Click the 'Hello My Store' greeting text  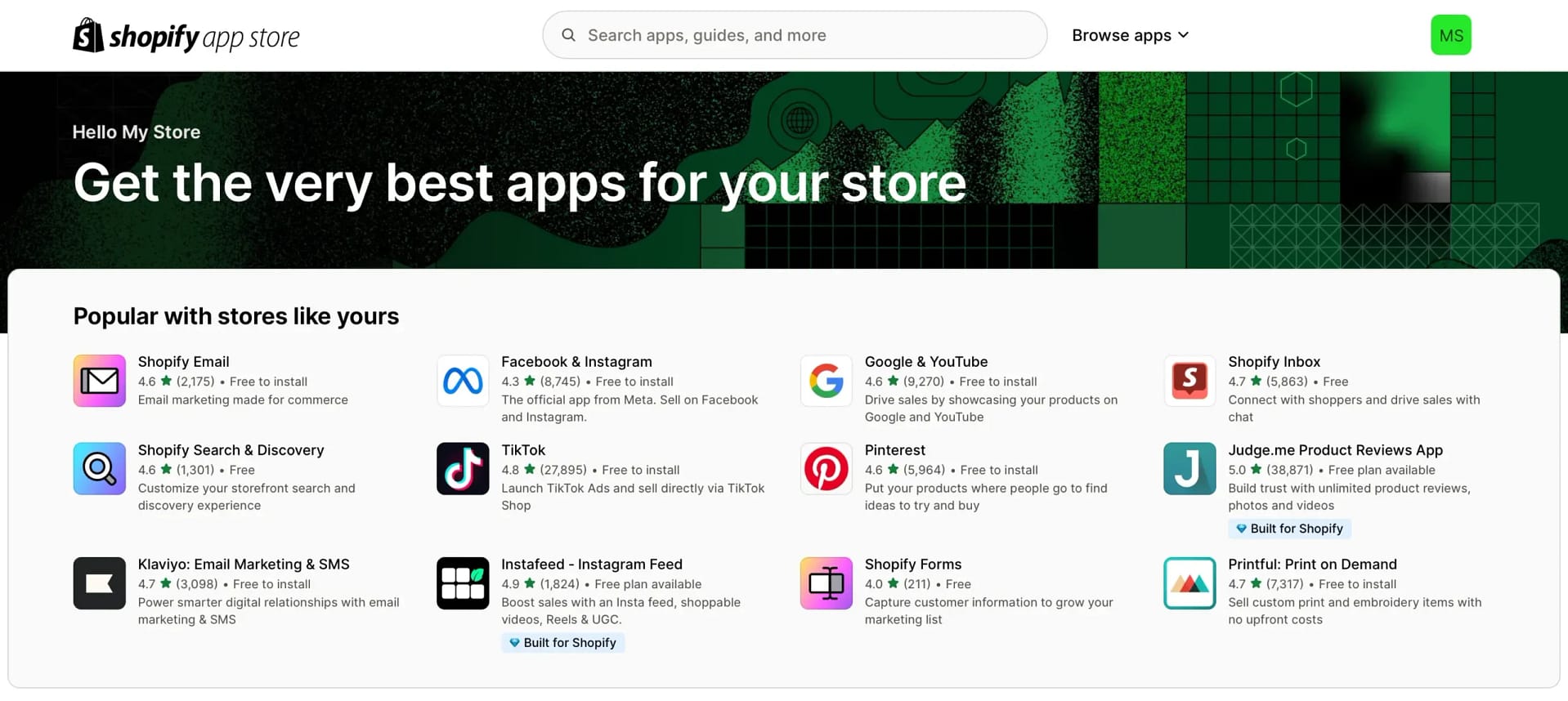click(137, 132)
